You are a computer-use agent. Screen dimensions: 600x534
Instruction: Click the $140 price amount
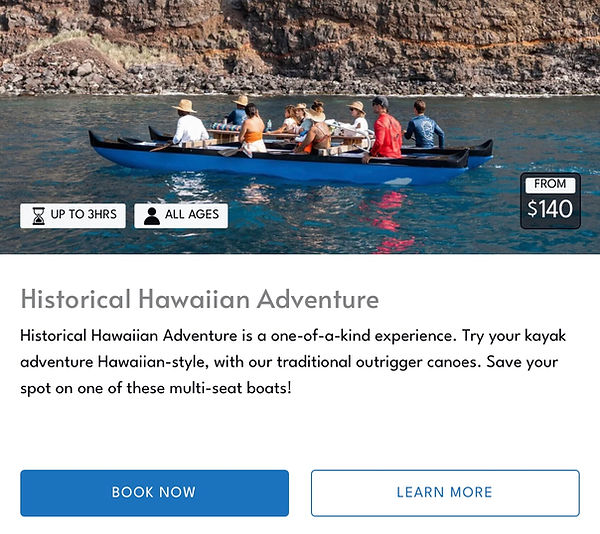[x=550, y=209]
